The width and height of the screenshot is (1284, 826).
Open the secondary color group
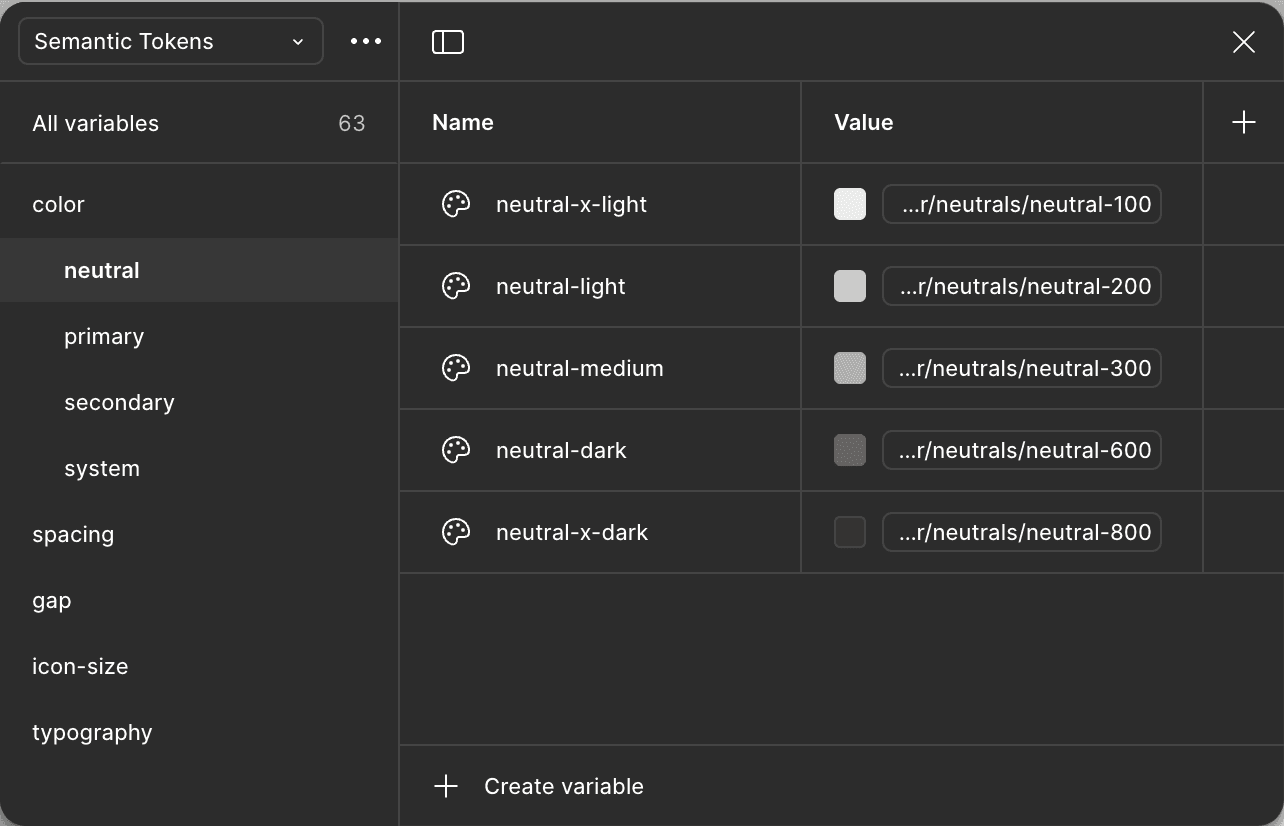119,402
